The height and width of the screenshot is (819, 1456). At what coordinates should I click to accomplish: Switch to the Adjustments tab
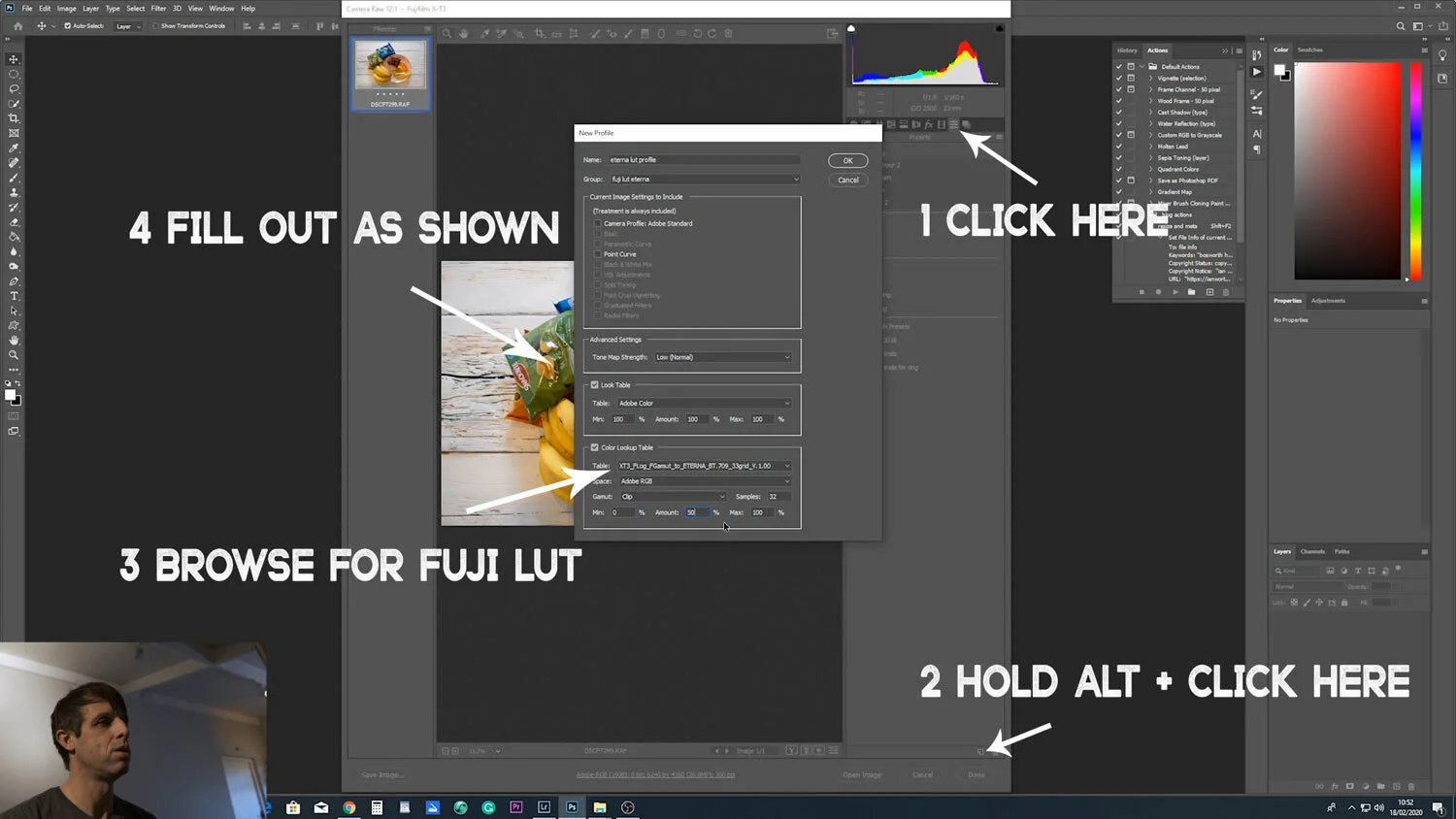[1328, 301]
